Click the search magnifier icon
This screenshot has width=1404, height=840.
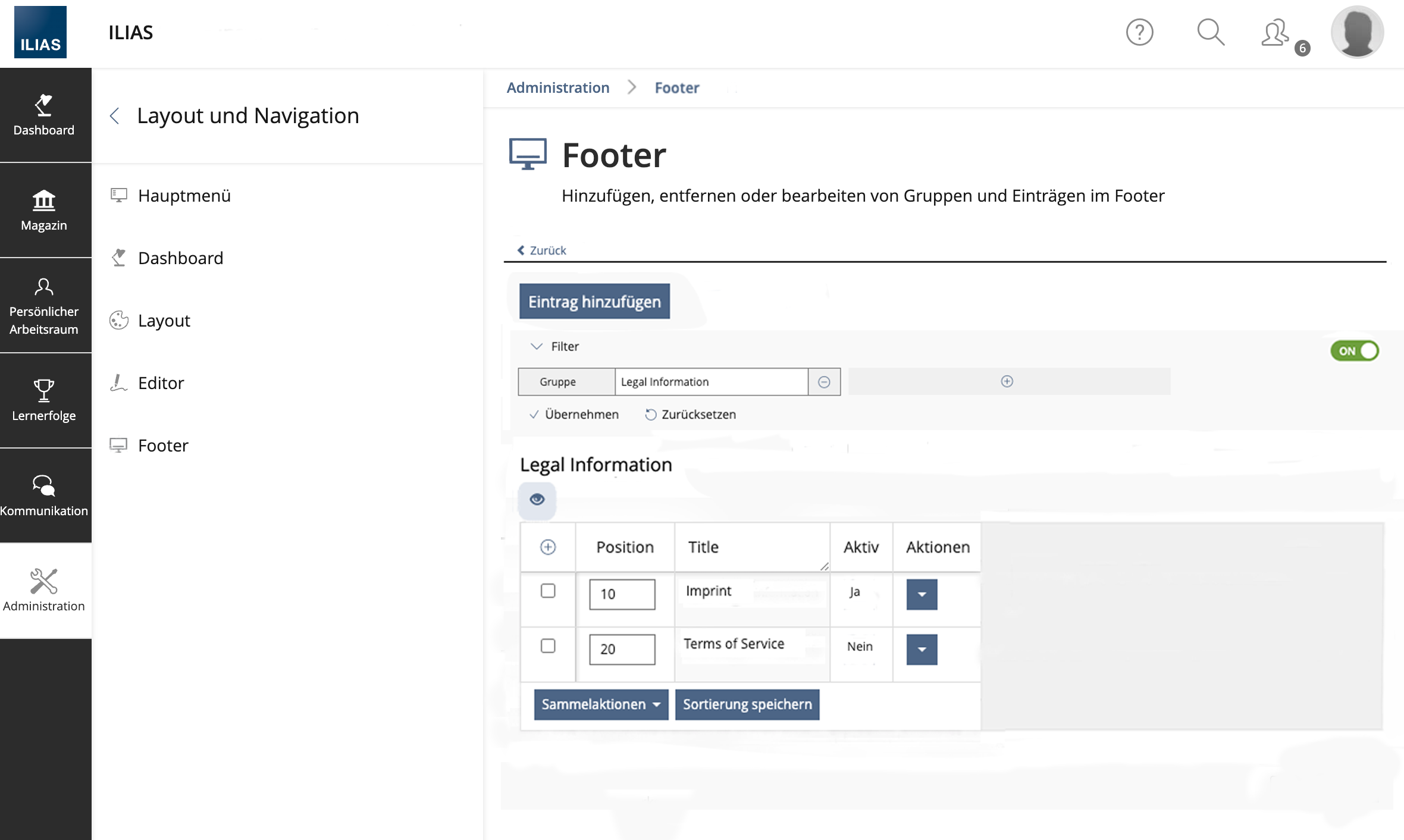(x=1210, y=32)
